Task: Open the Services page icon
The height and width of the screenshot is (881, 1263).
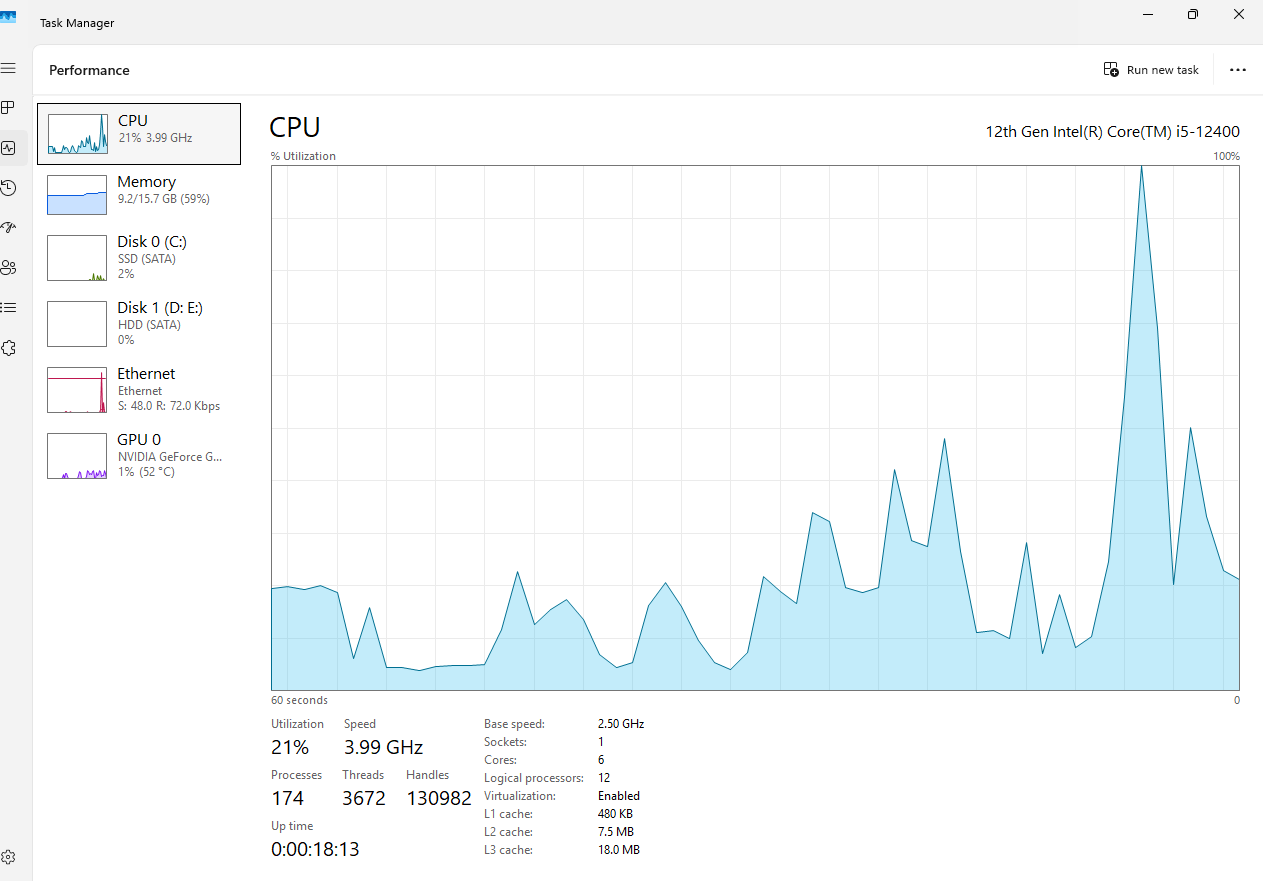Action: pyautogui.click(x=8, y=348)
